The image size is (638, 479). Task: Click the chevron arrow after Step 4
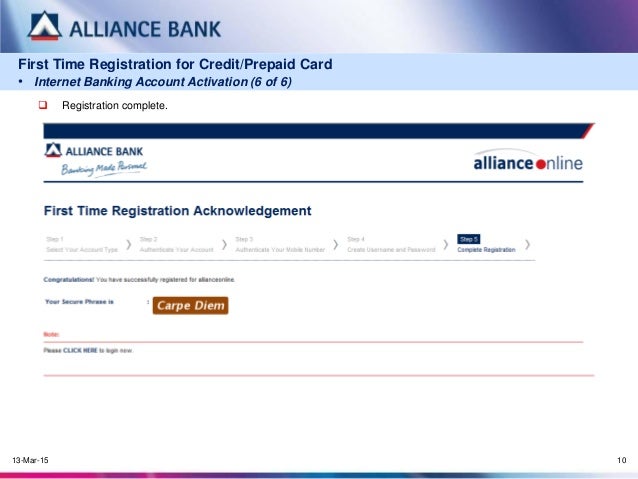click(x=446, y=245)
